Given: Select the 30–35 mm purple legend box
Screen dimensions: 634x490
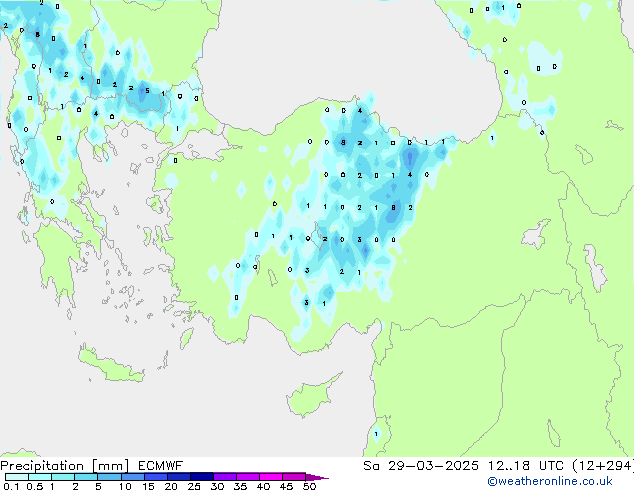Looking at the screenshot, I should point(224,477).
